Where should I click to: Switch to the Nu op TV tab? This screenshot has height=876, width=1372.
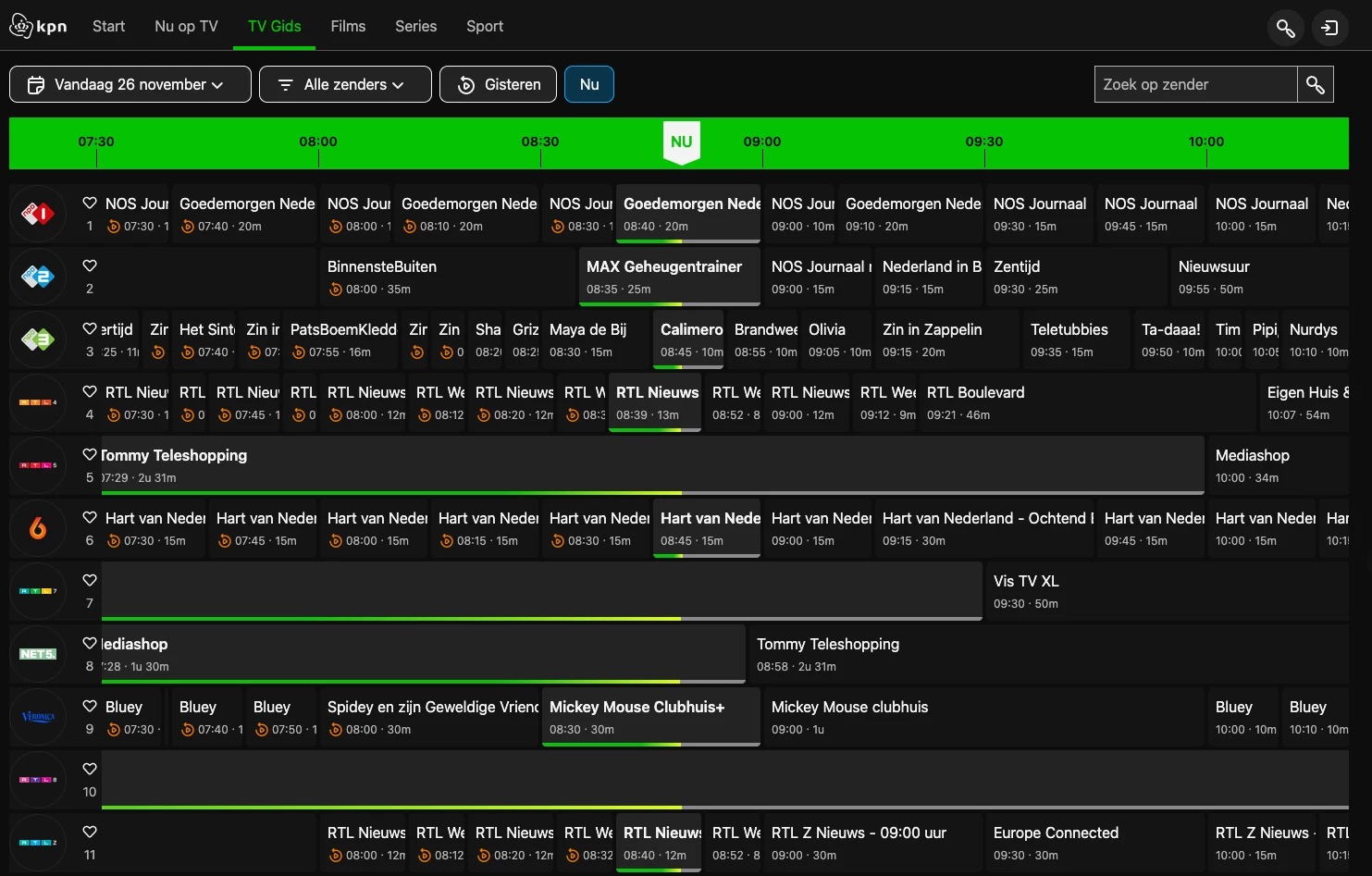click(x=186, y=26)
